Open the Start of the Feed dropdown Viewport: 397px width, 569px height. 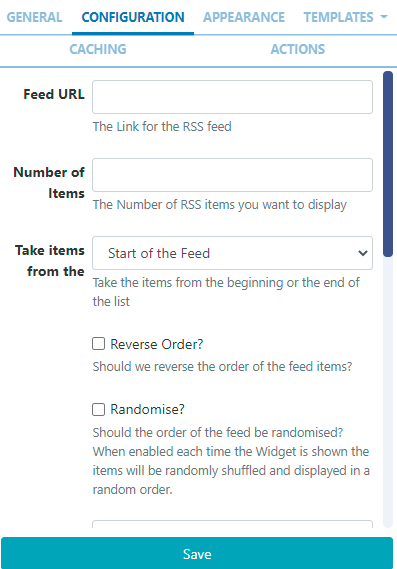point(232,253)
